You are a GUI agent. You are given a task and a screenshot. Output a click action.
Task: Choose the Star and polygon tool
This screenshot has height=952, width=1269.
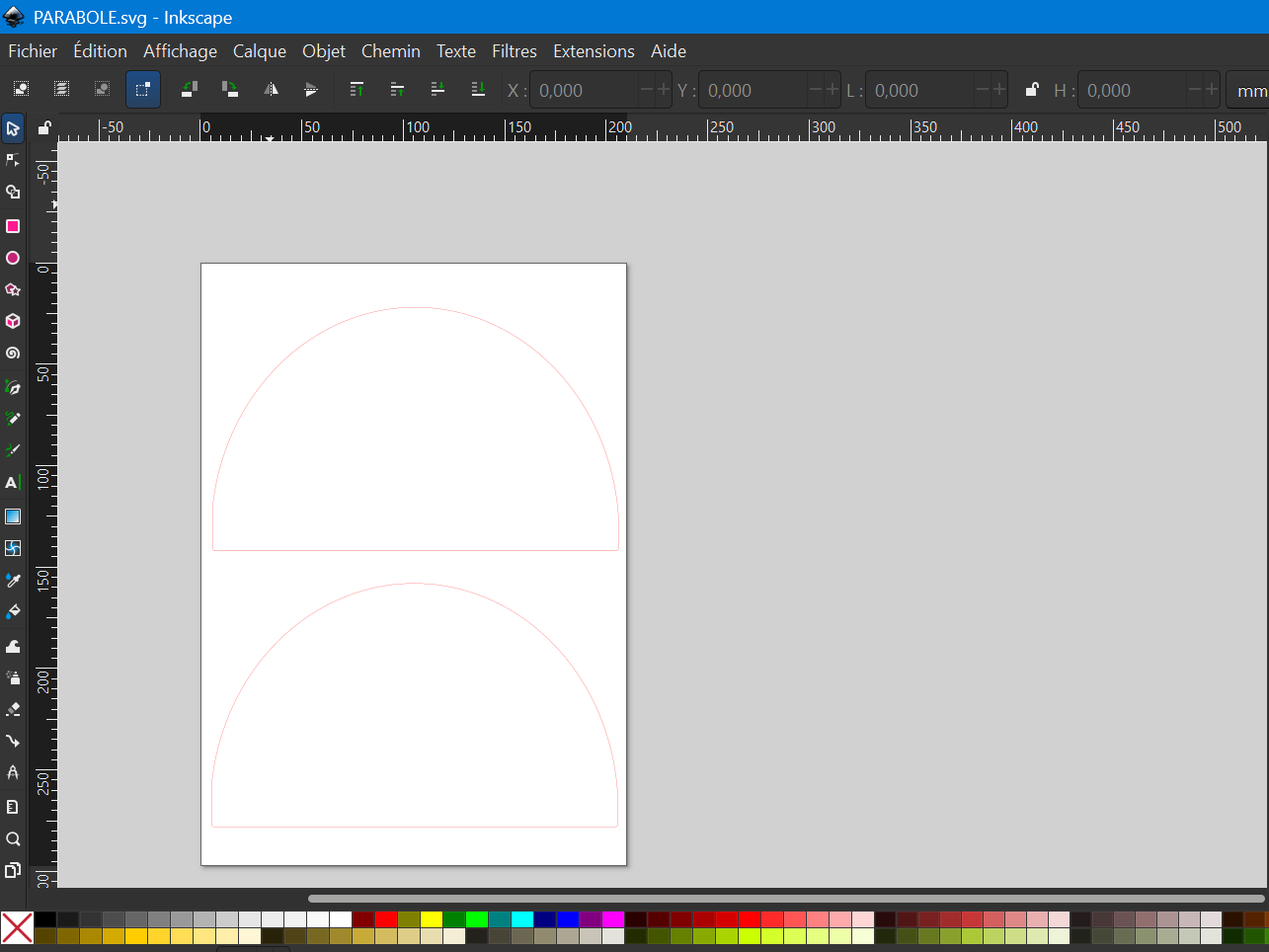(13, 289)
